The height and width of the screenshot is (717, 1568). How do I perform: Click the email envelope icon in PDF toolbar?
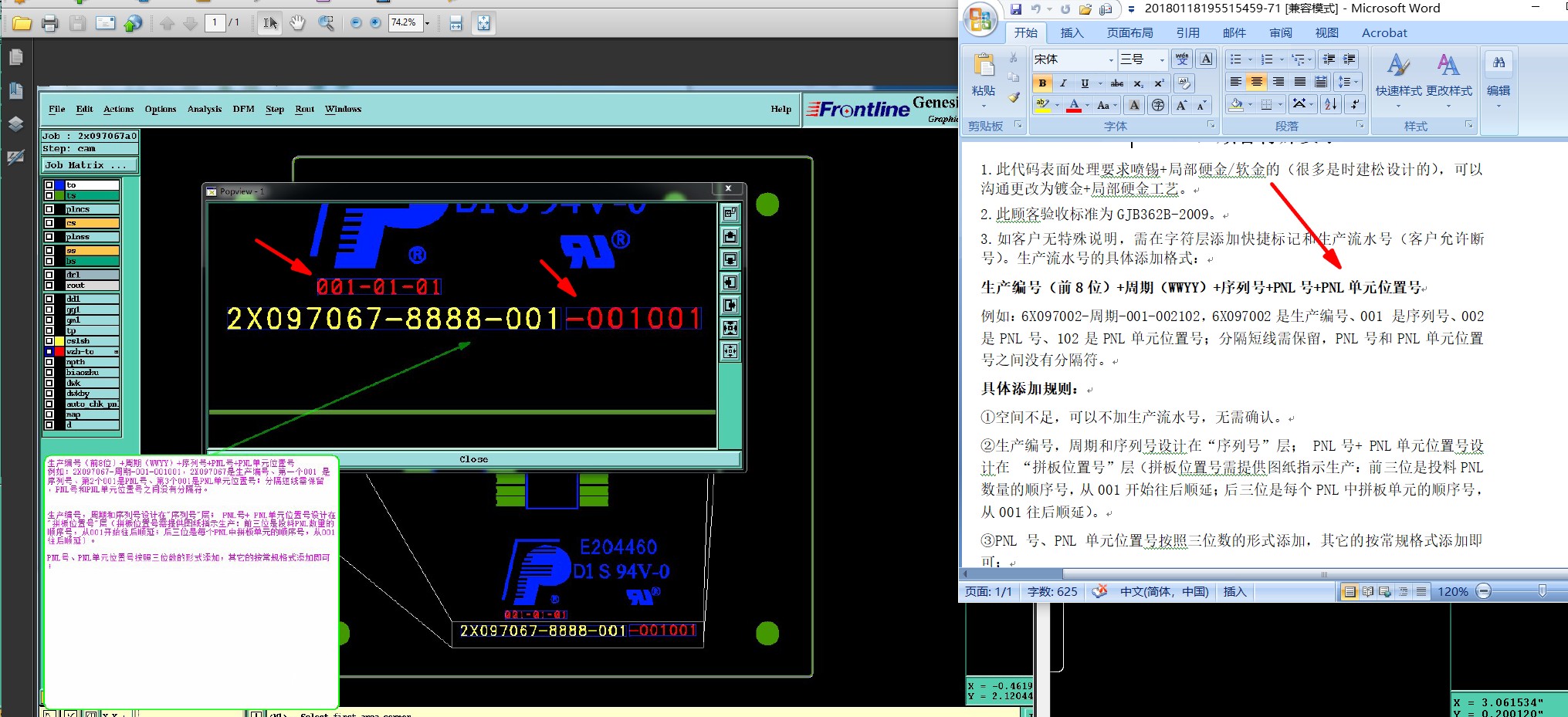pos(106,23)
